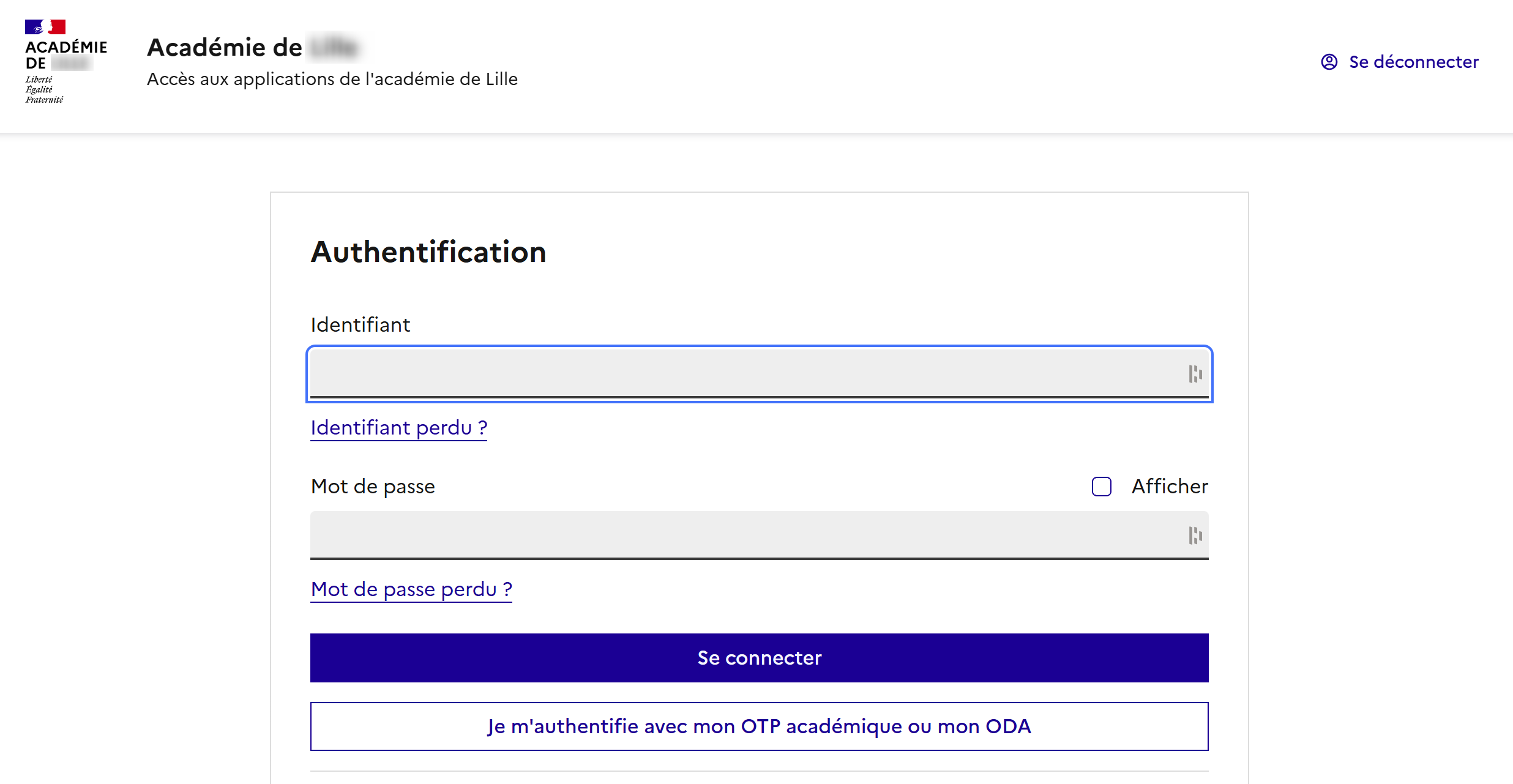The width and height of the screenshot is (1513, 784).
Task: Click the Mot de passe field label
Action: pyautogui.click(x=373, y=486)
